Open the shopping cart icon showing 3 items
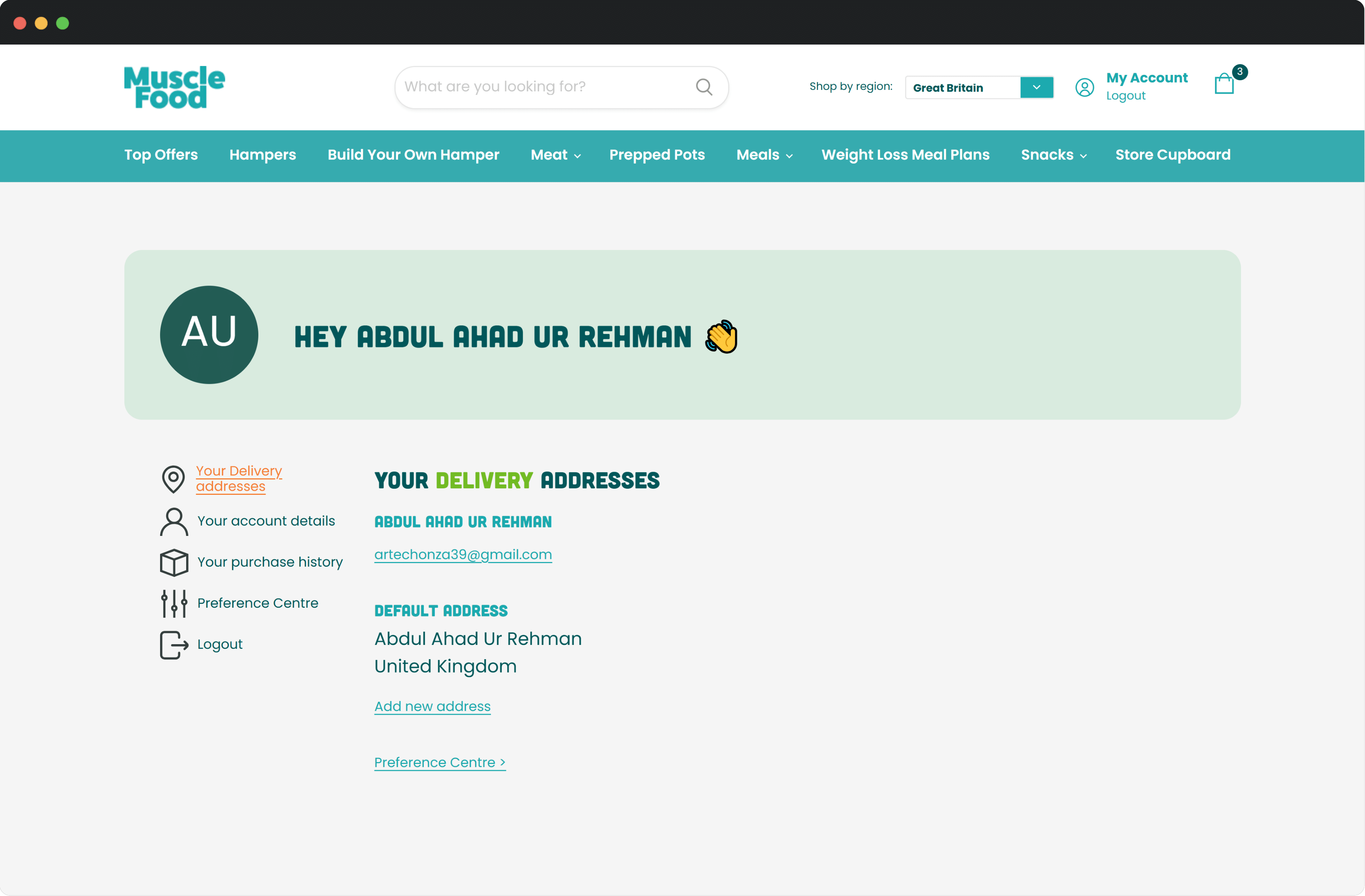 tap(1225, 85)
